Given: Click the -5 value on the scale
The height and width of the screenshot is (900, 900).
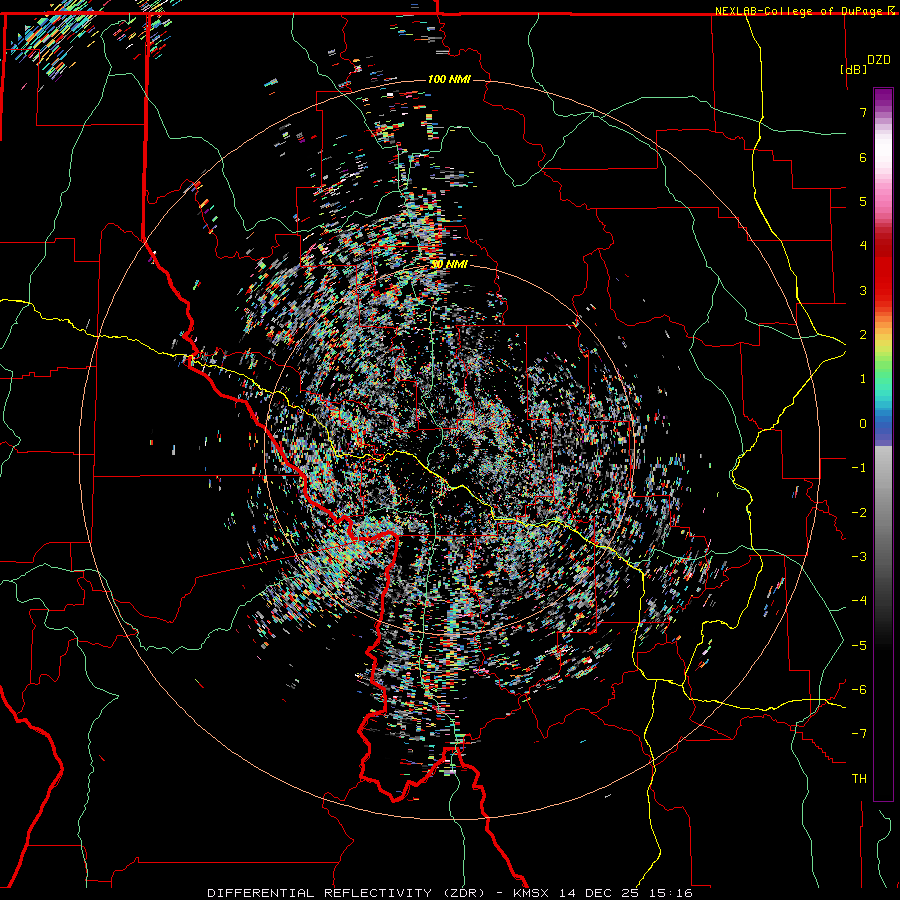Looking at the screenshot, I should (x=859, y=646).
